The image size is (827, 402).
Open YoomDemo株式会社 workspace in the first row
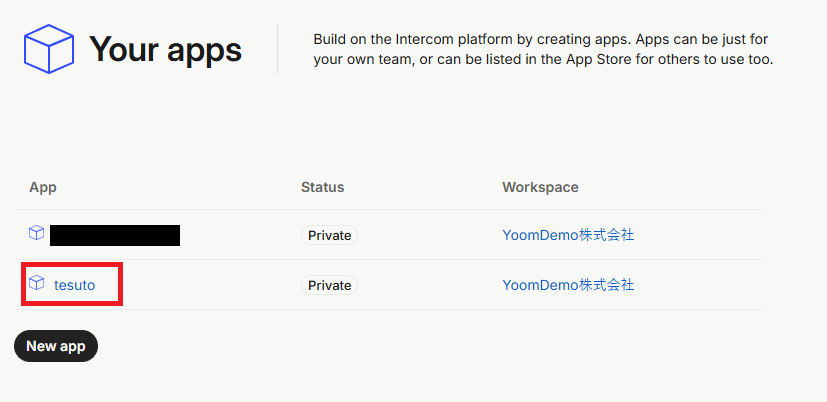pyautogui.click(x=568, y=235)
